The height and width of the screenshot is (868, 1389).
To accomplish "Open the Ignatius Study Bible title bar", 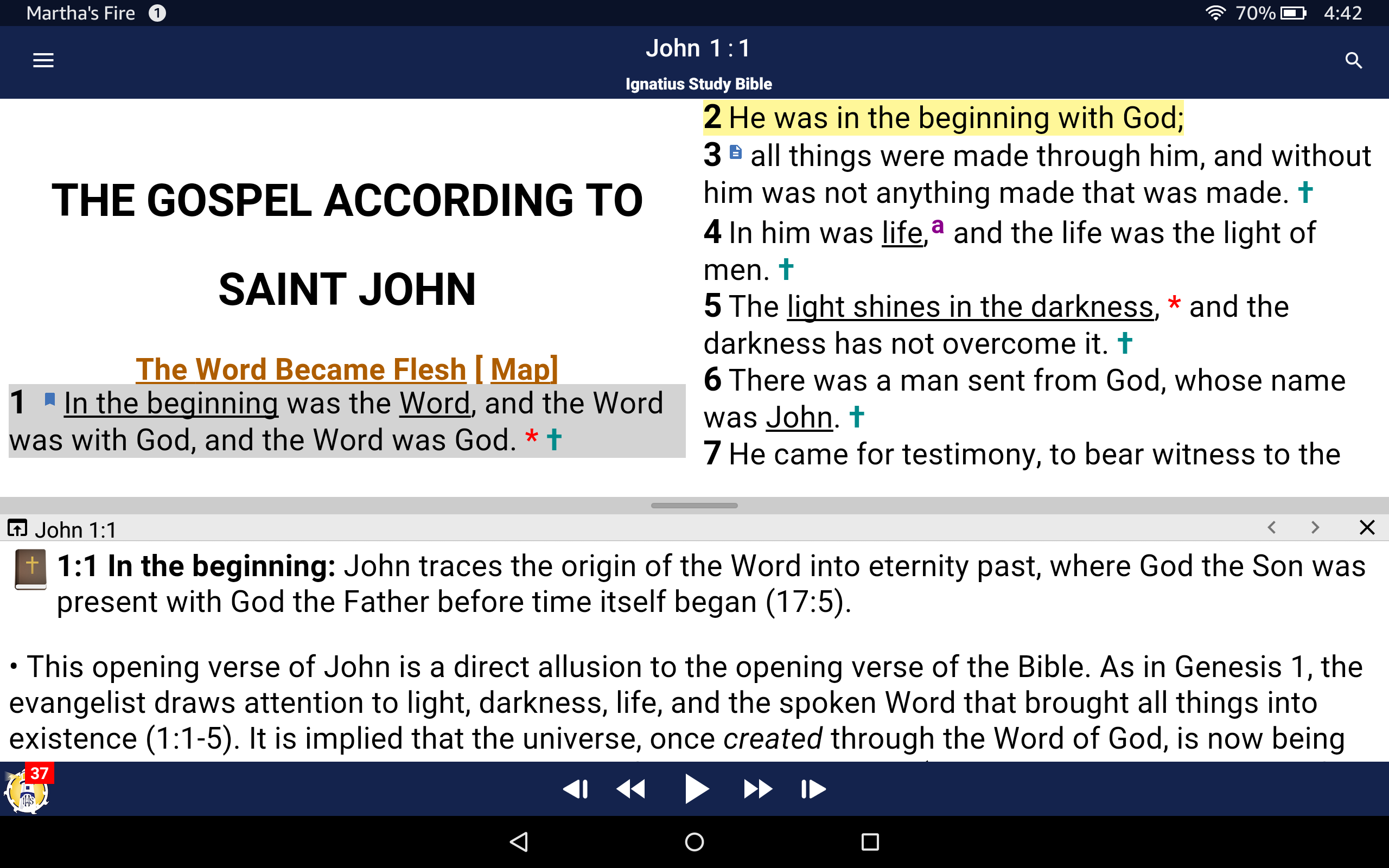I will (x=698, y=83).
